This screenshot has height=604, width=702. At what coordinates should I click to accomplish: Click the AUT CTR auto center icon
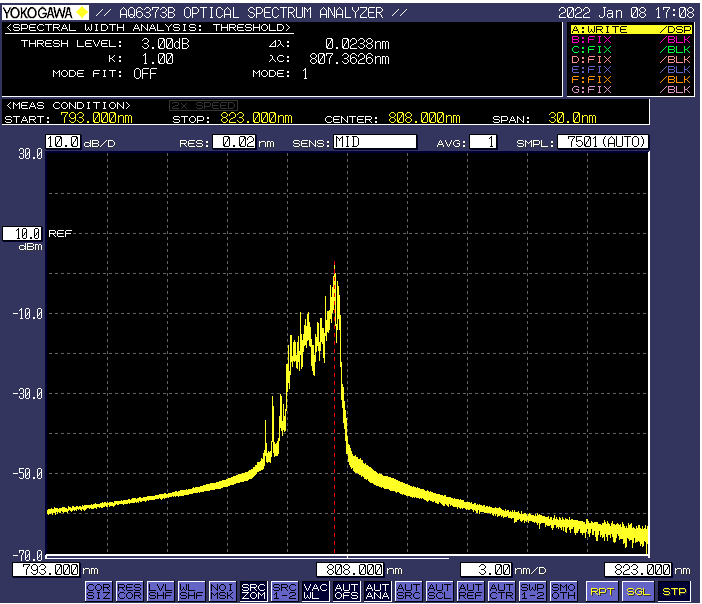tap(501, 591)
